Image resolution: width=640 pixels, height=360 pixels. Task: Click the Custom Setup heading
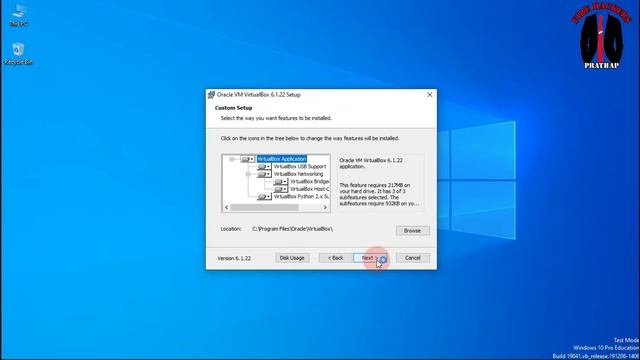(x=233, y=108)
